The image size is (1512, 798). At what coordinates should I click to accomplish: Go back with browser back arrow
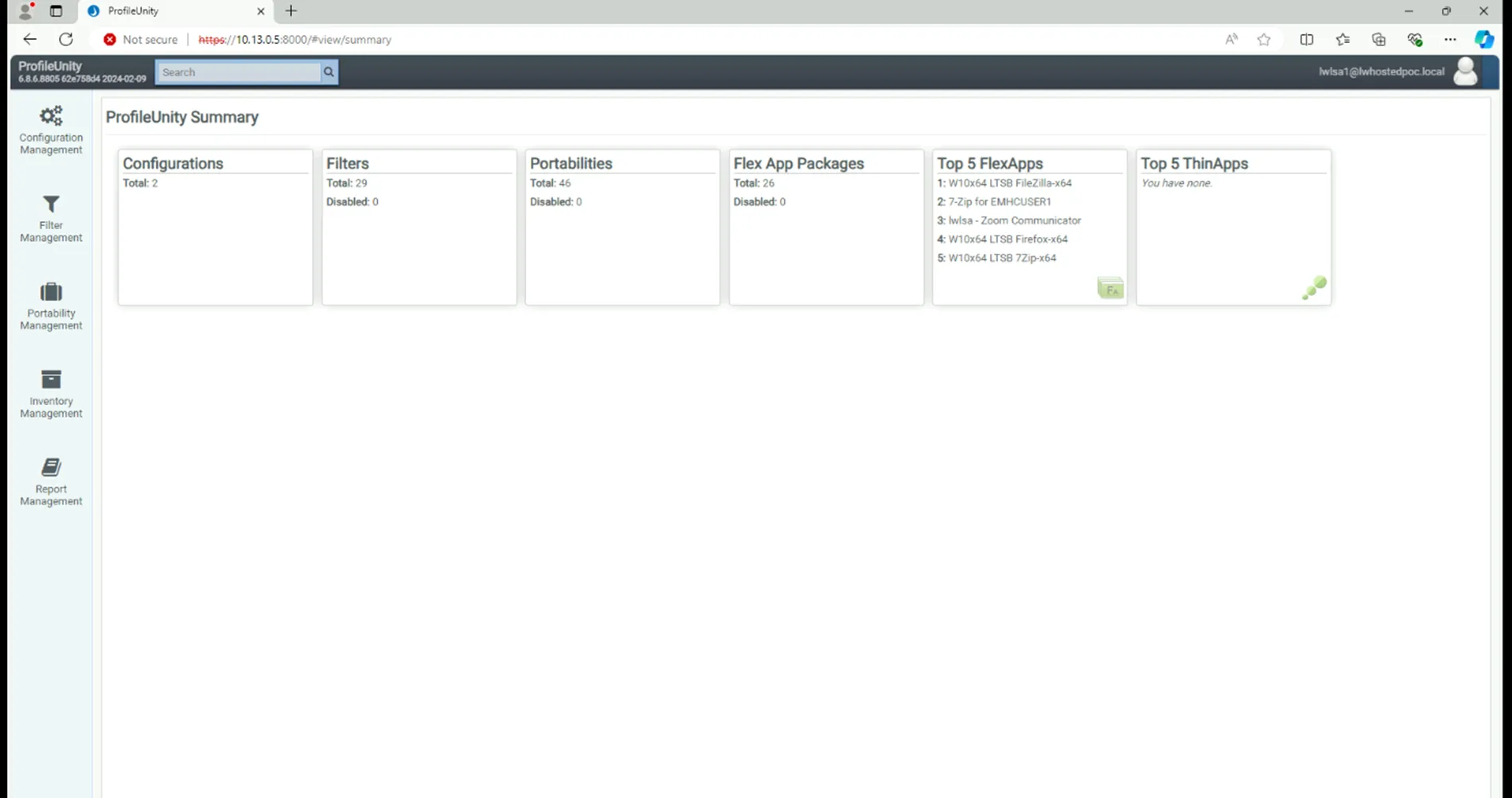(29, 39)
